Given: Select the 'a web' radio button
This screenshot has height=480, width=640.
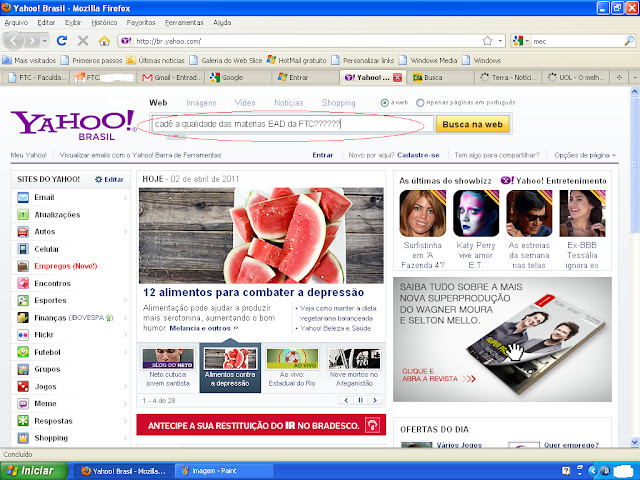Looking at the screenshot, I should (384, 103).
